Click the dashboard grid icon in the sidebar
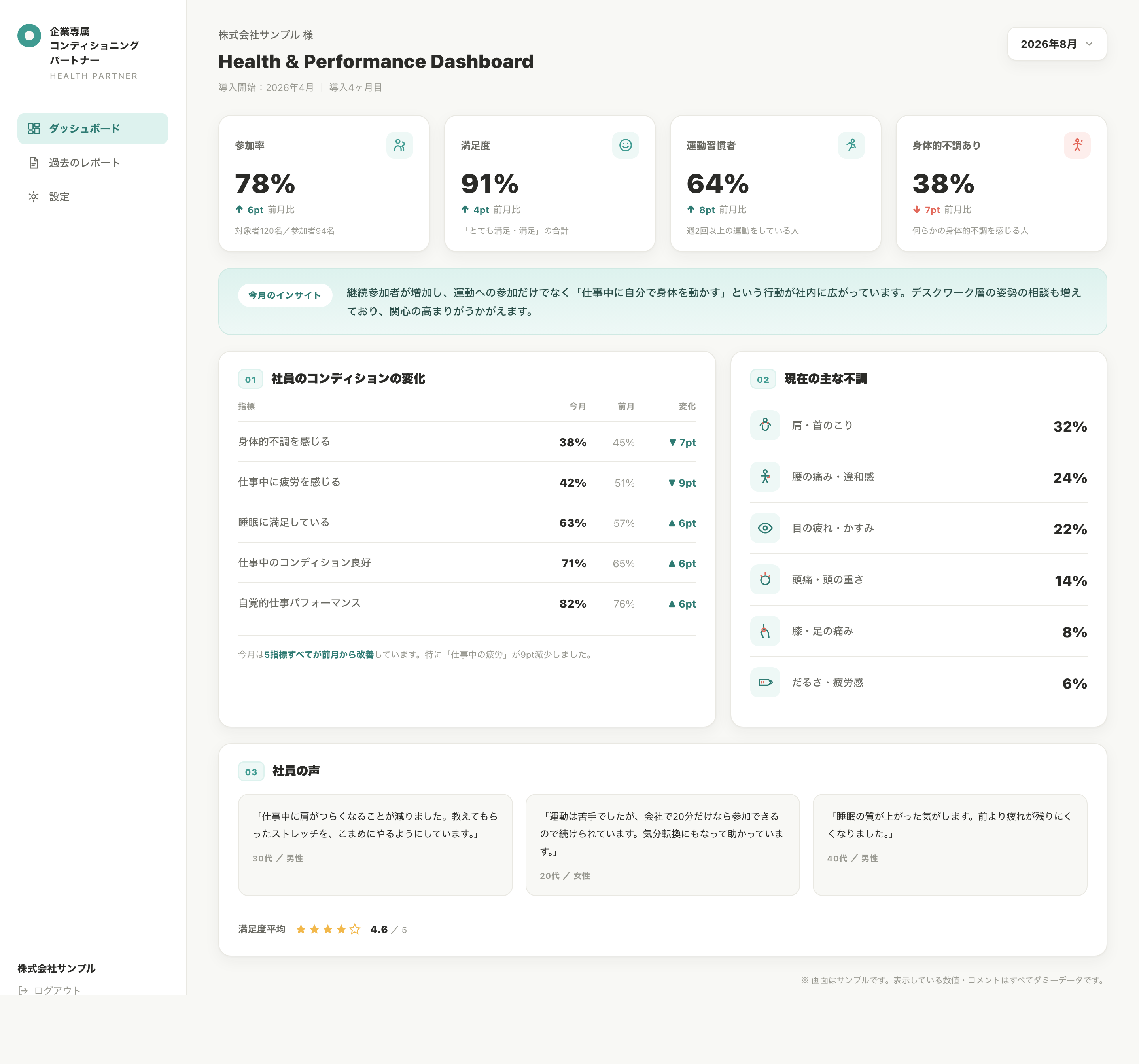The height and width of the screenshot is (1064, 1139). pos(34,128)
